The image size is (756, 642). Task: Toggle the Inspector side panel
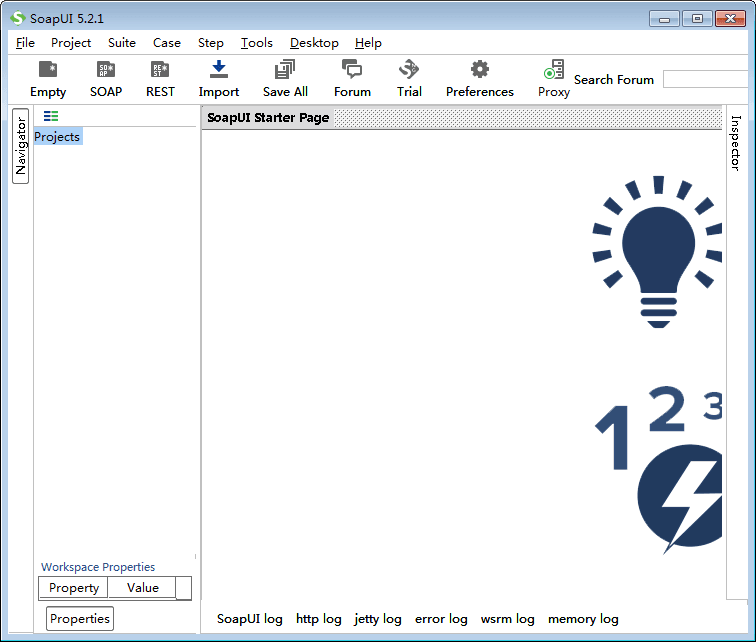(735, 142)
